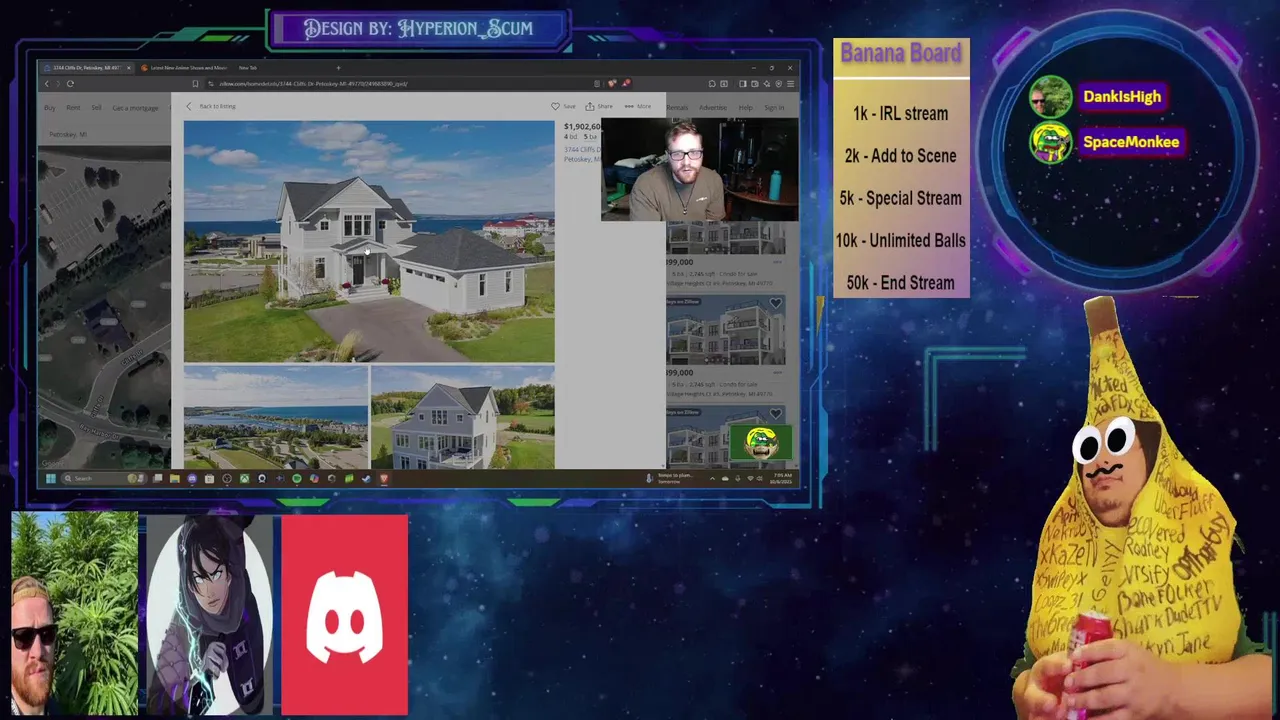Click the Windows taskbar Search box
The image size is (1280, 720).
tap(104, 478)
